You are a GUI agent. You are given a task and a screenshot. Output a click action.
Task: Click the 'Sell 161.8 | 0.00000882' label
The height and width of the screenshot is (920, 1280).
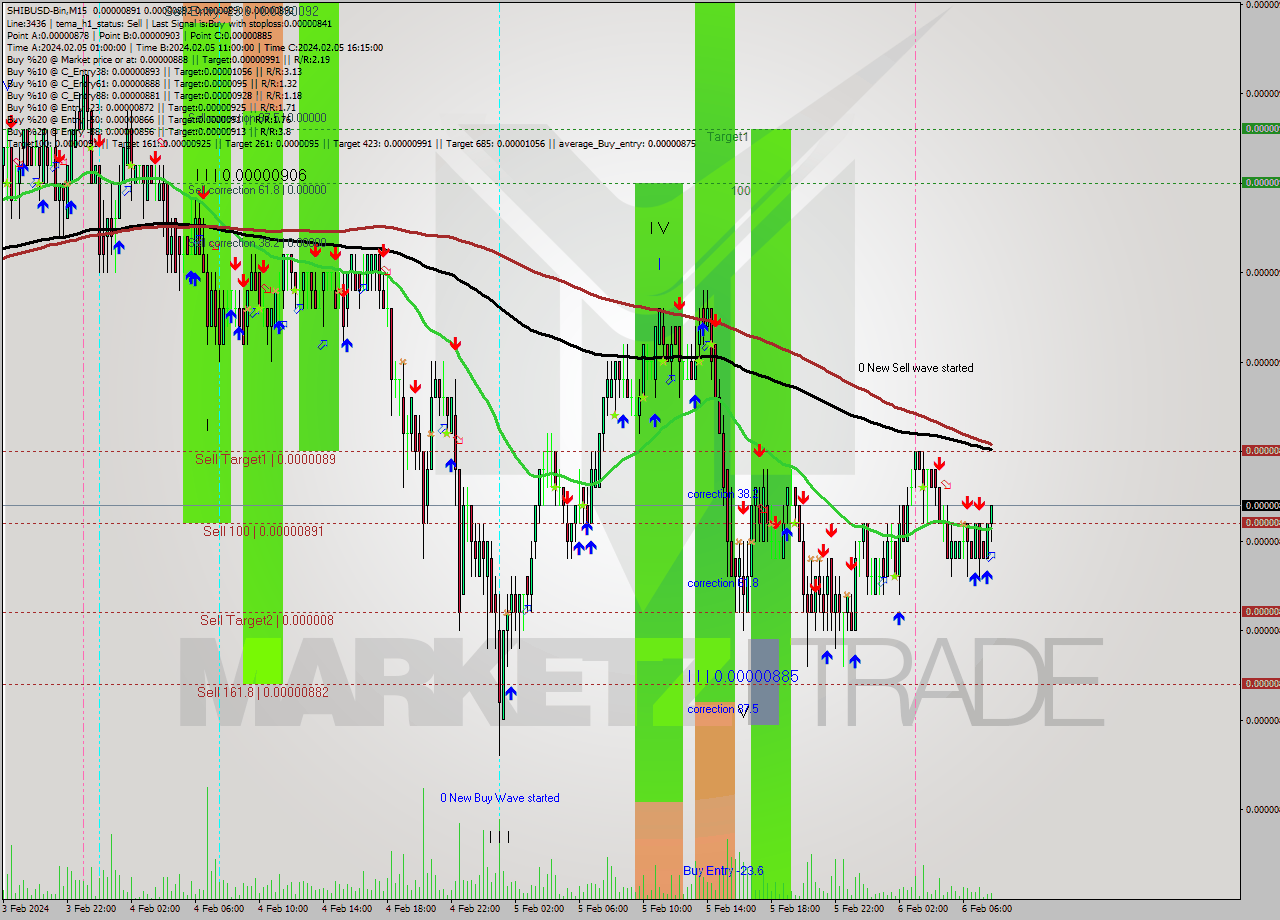click(x=262, y=692)
